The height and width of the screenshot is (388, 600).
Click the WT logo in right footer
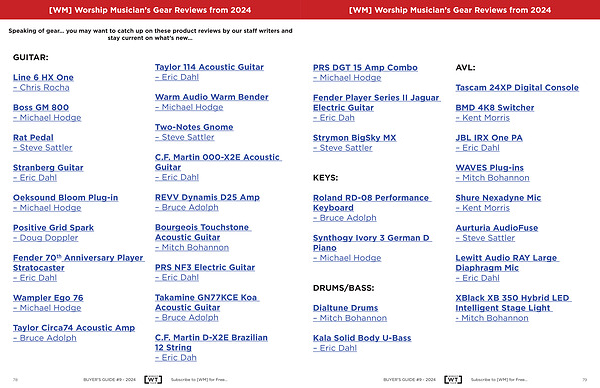tap(453, 380)
